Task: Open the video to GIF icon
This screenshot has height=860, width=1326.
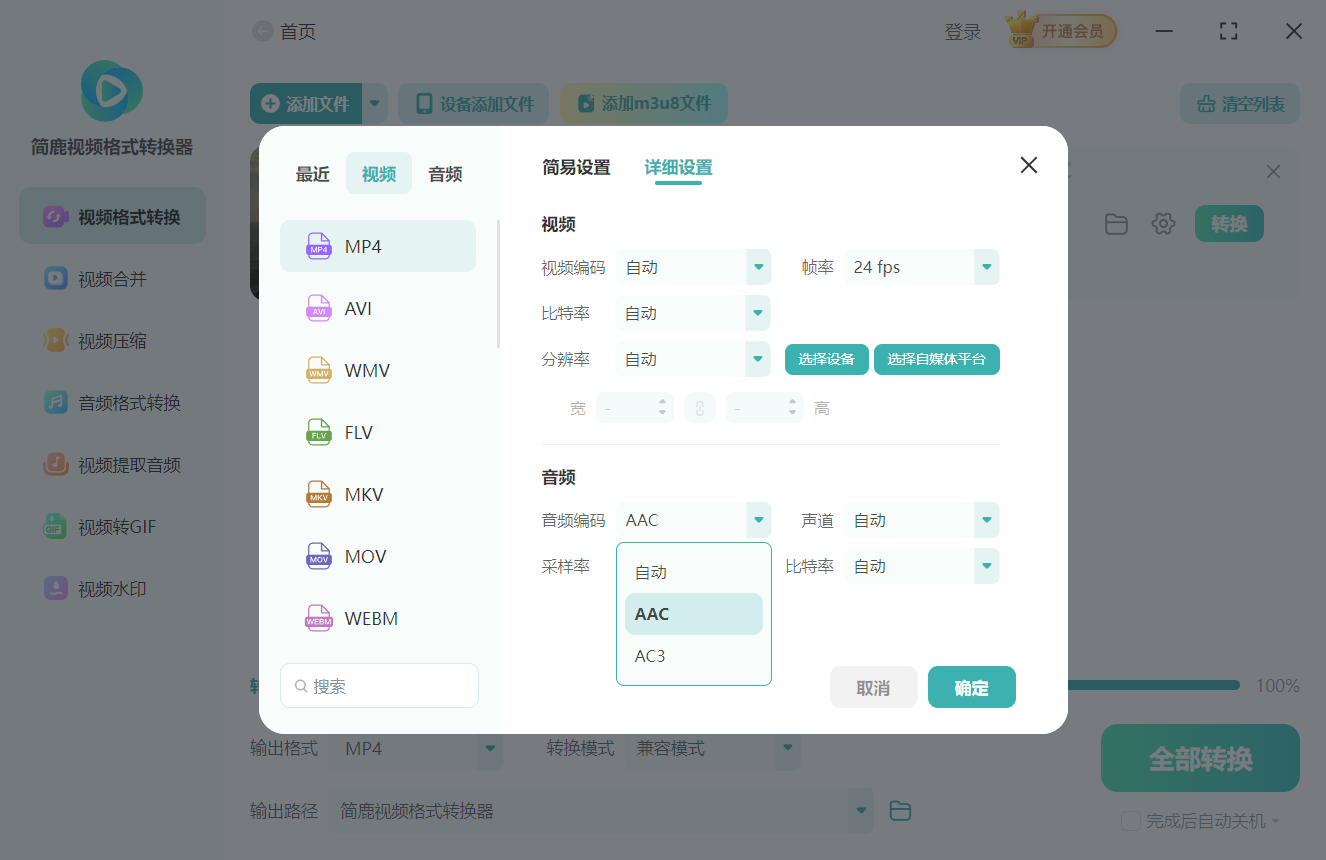Action: point(55,526)
